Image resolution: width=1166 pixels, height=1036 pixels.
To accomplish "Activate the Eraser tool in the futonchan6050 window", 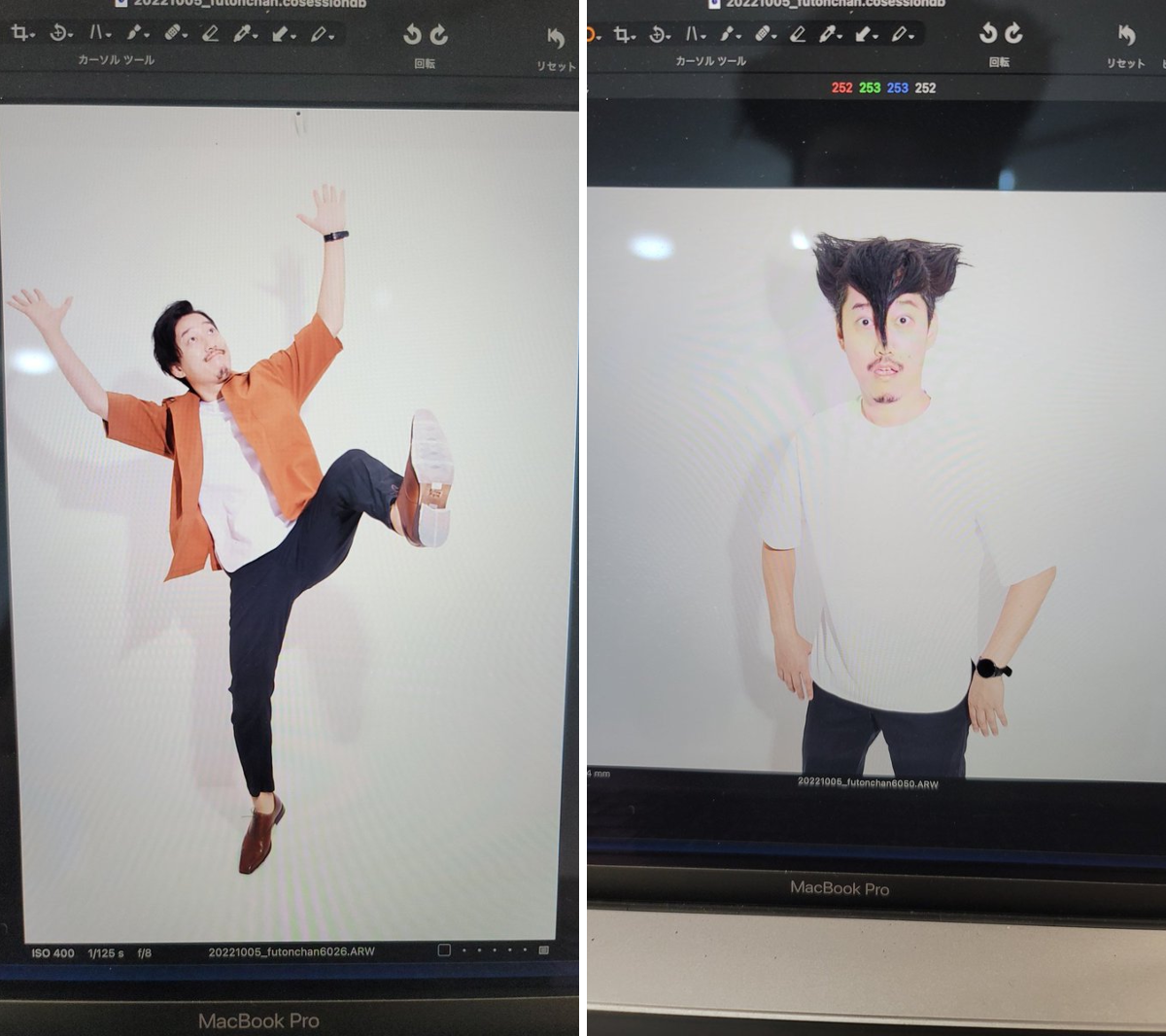I will pyautogui.click(x=798, y=35).
